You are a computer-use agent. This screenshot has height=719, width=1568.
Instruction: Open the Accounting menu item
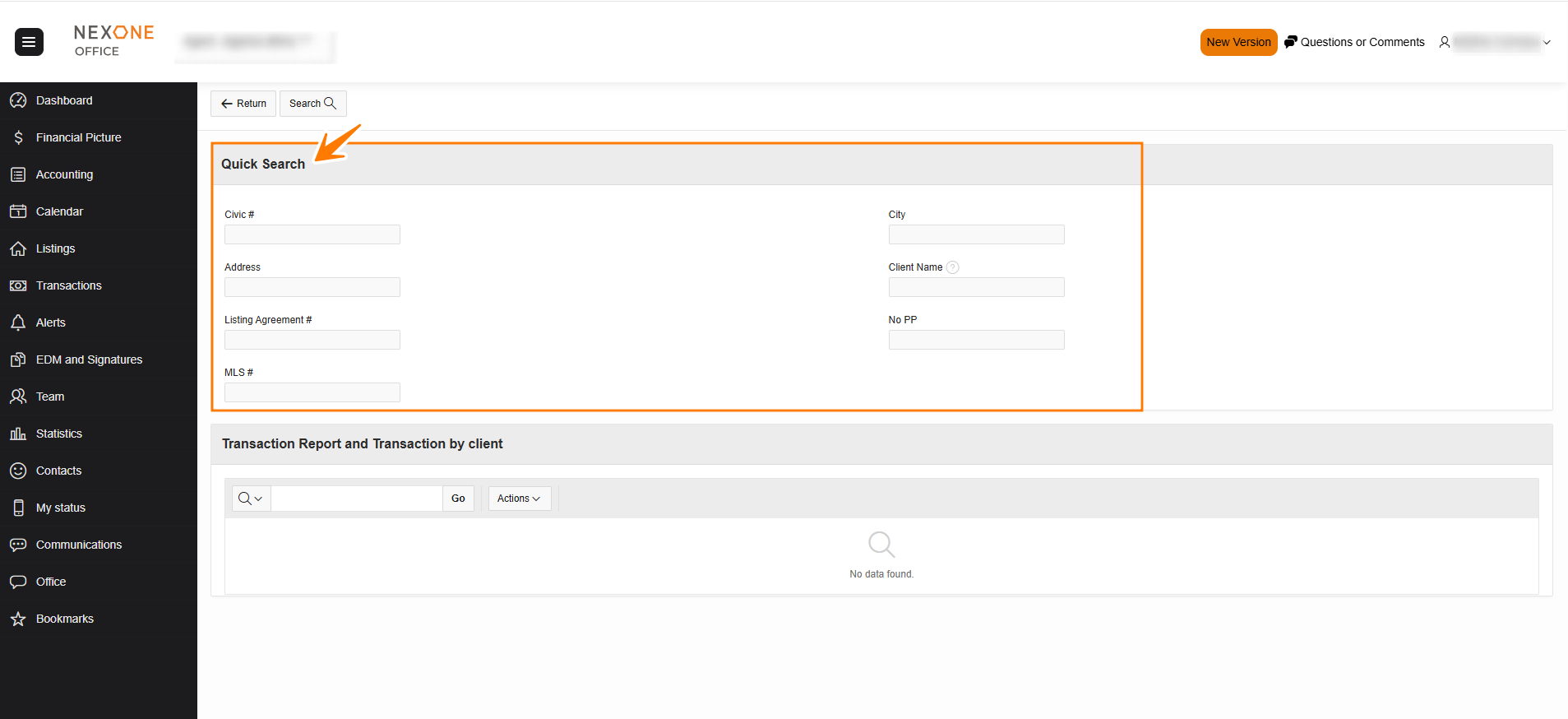tap(64, 174)
